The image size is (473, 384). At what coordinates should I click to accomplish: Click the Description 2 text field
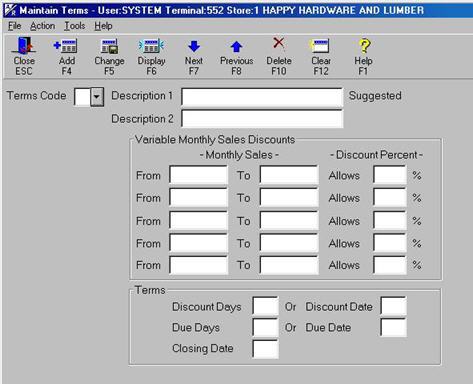click(262, 119)
